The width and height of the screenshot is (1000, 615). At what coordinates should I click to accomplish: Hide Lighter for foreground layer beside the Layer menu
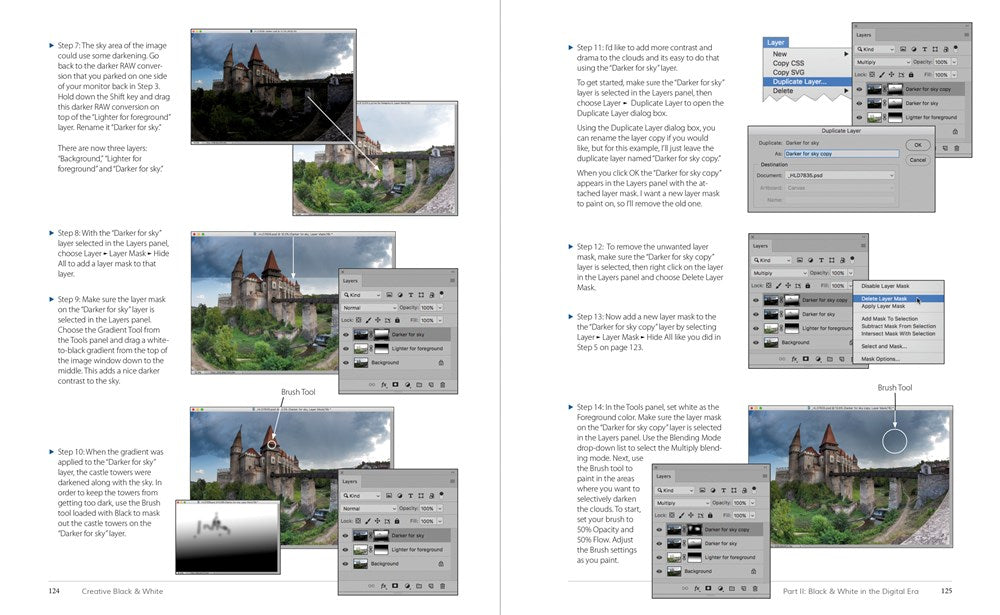coord(859,117)
